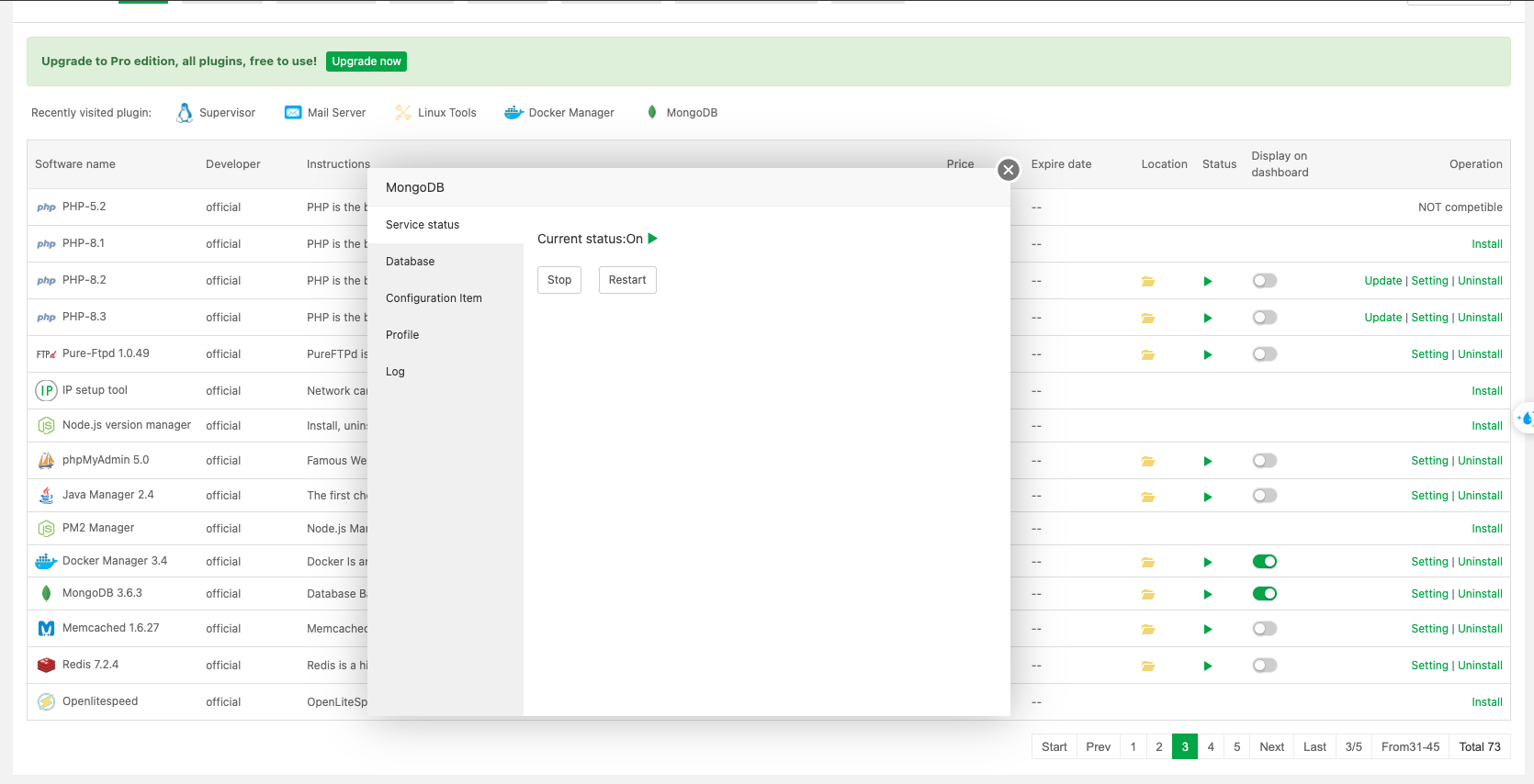Update PHP-8.2
The width and height of the screenshot is (1534, 784).
pyautogui.click(x=1382, y=281)
